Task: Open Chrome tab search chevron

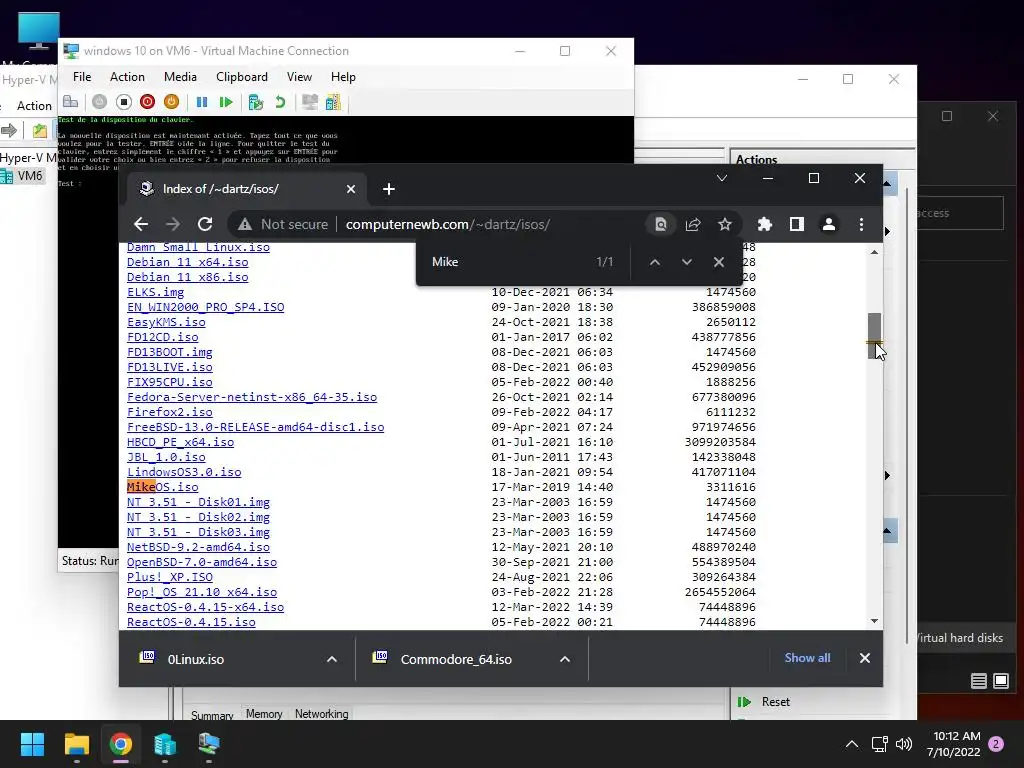Action: click(722, 178)
